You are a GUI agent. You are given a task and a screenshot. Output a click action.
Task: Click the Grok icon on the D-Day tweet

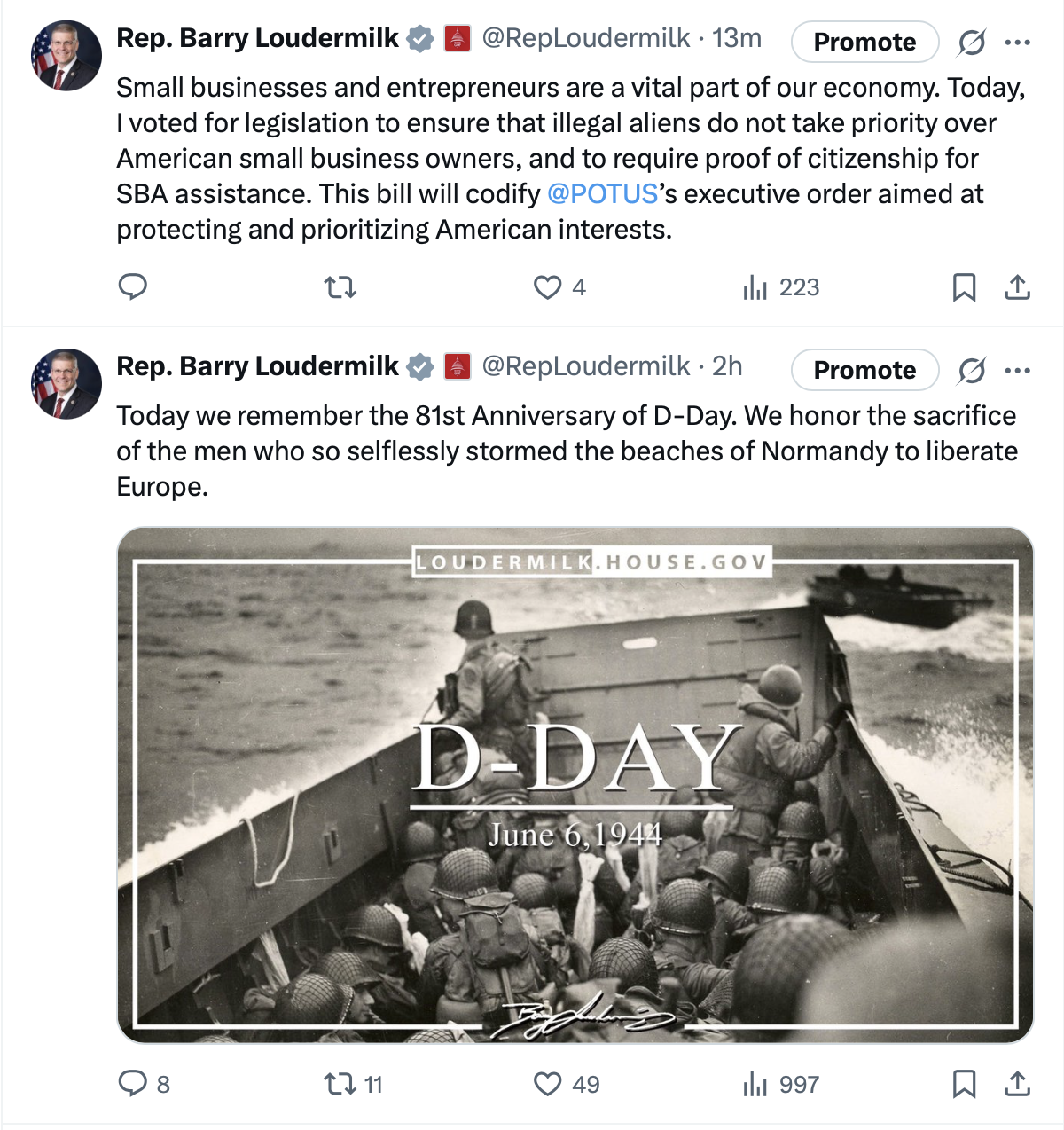coord(972,370)
